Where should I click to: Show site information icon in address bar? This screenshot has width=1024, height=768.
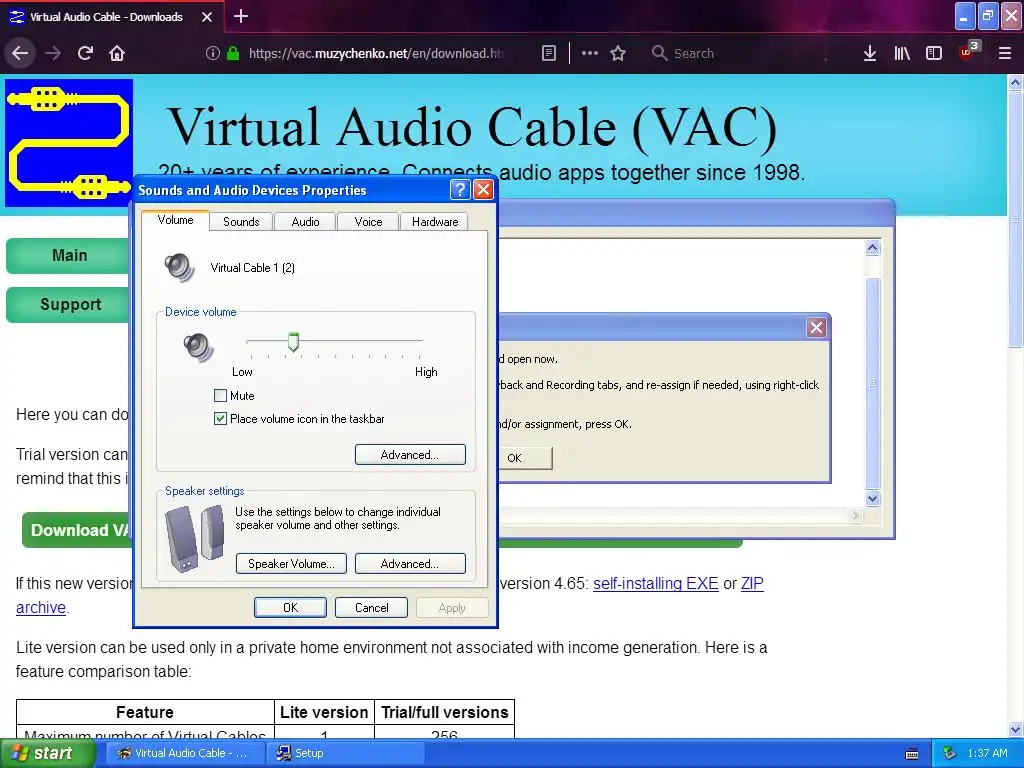(212, 54)
